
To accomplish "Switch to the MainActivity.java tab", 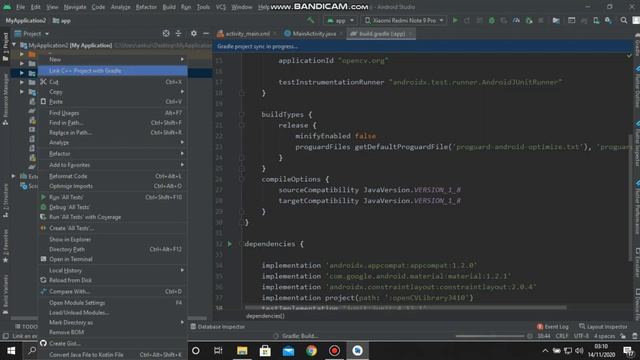I will pos(313,34).
